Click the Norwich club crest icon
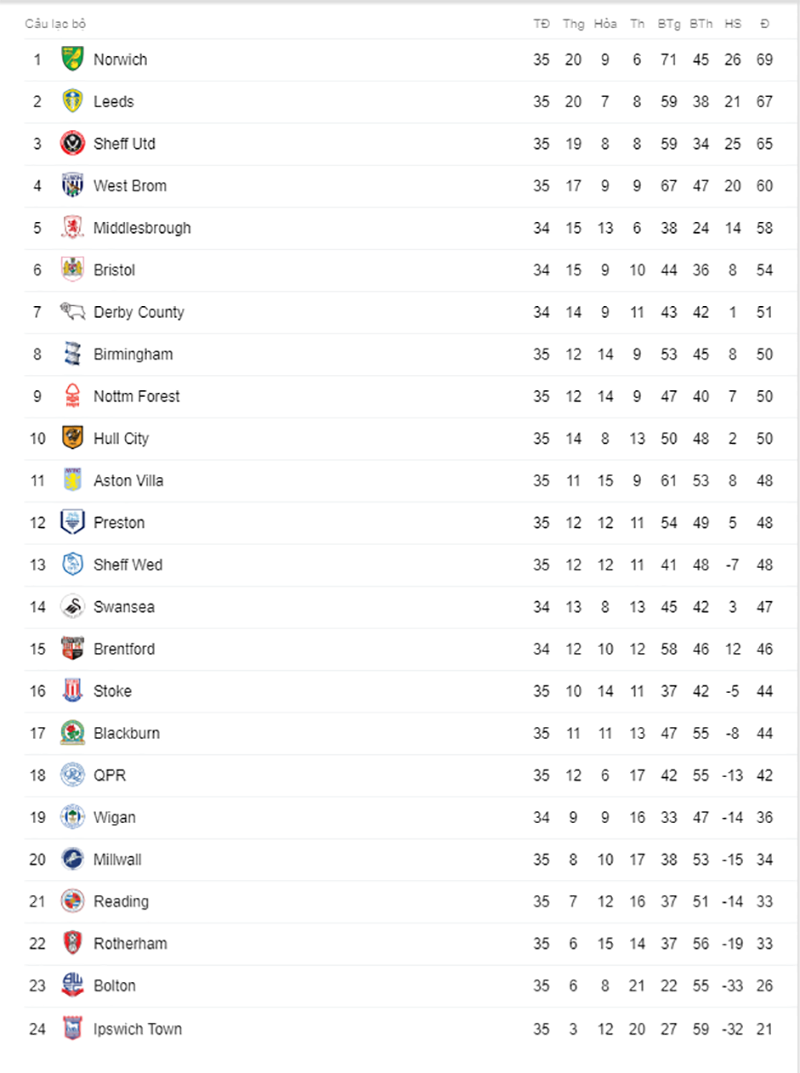The height and width of the screenshot is (1073, 800). point(72,60)
